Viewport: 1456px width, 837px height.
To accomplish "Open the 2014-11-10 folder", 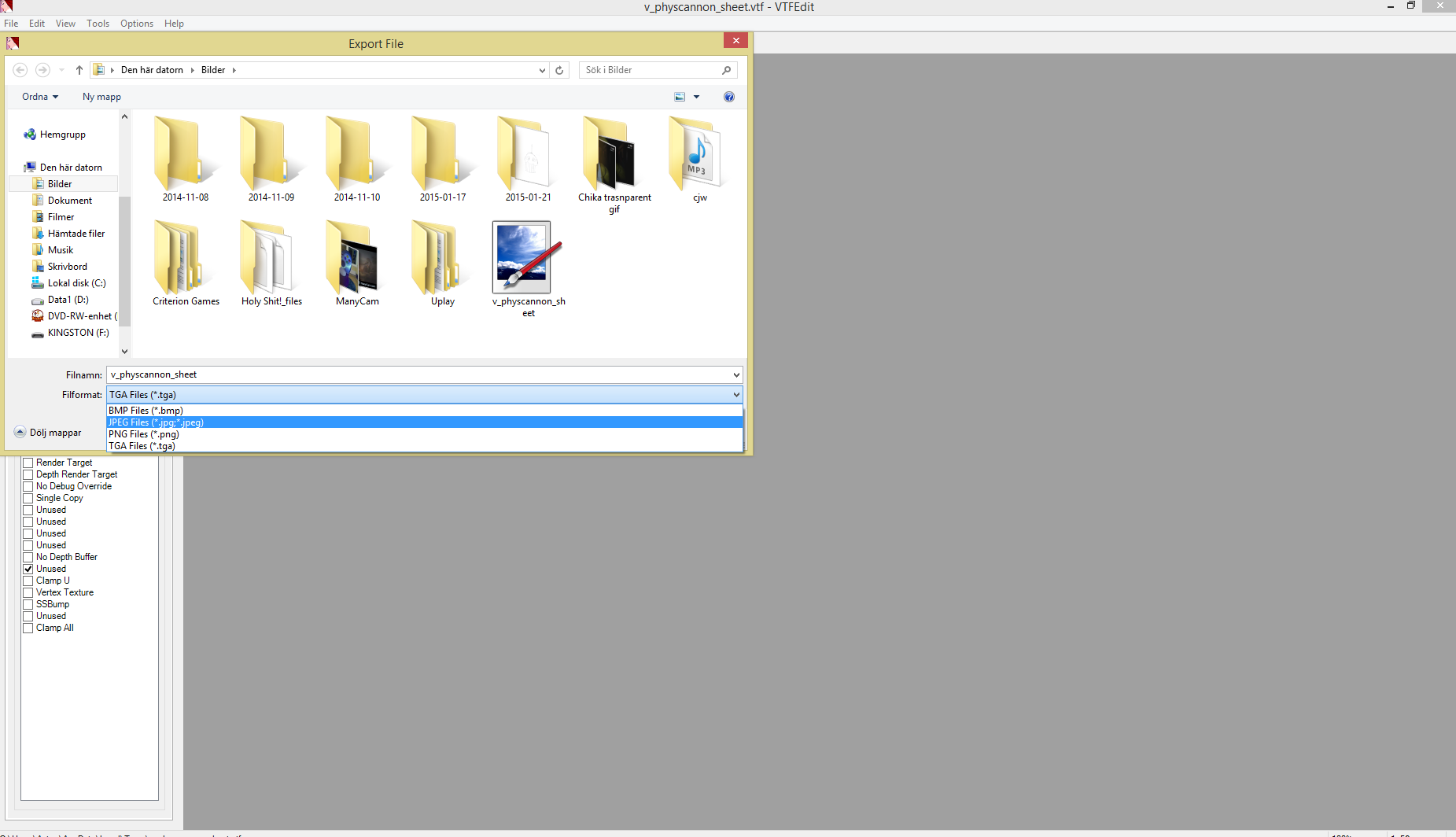I will [357, 160].
